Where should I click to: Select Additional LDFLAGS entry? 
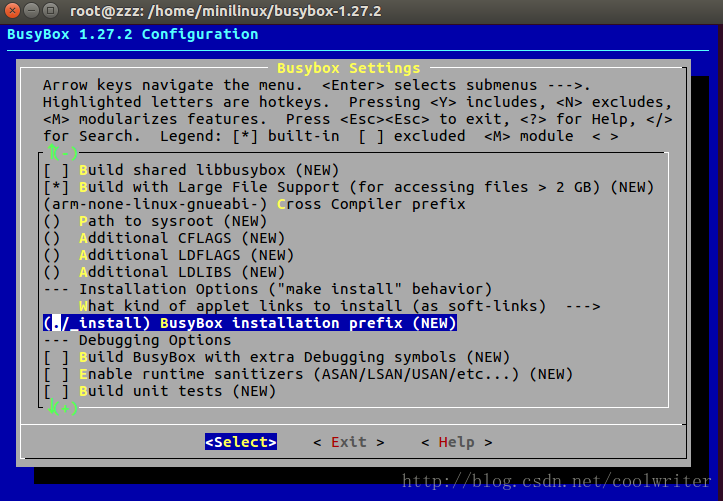[x=169, y=255]
